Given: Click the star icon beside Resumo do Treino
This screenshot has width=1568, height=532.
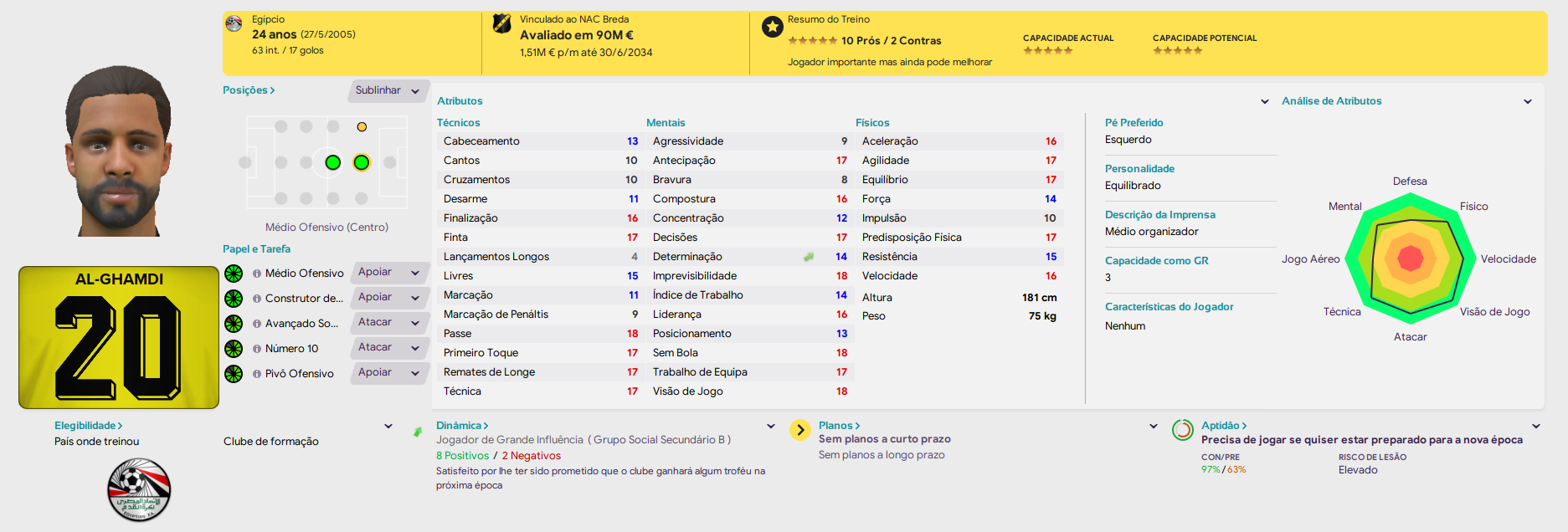Looking at the screenshot, I should pyautogui.click(x=772, y=28).
